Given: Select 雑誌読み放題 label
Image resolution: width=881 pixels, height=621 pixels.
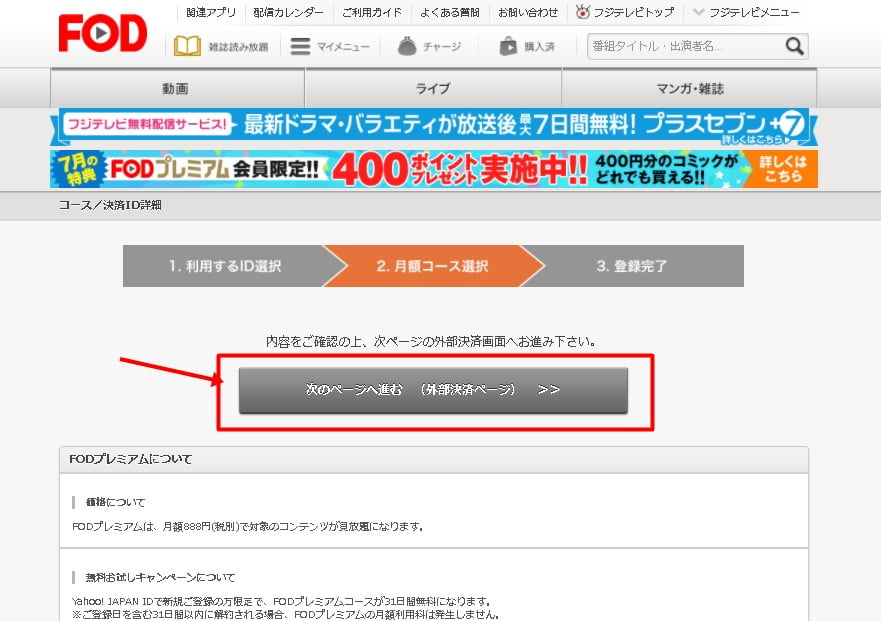Looking at the screenshot, I should [238, 47].
